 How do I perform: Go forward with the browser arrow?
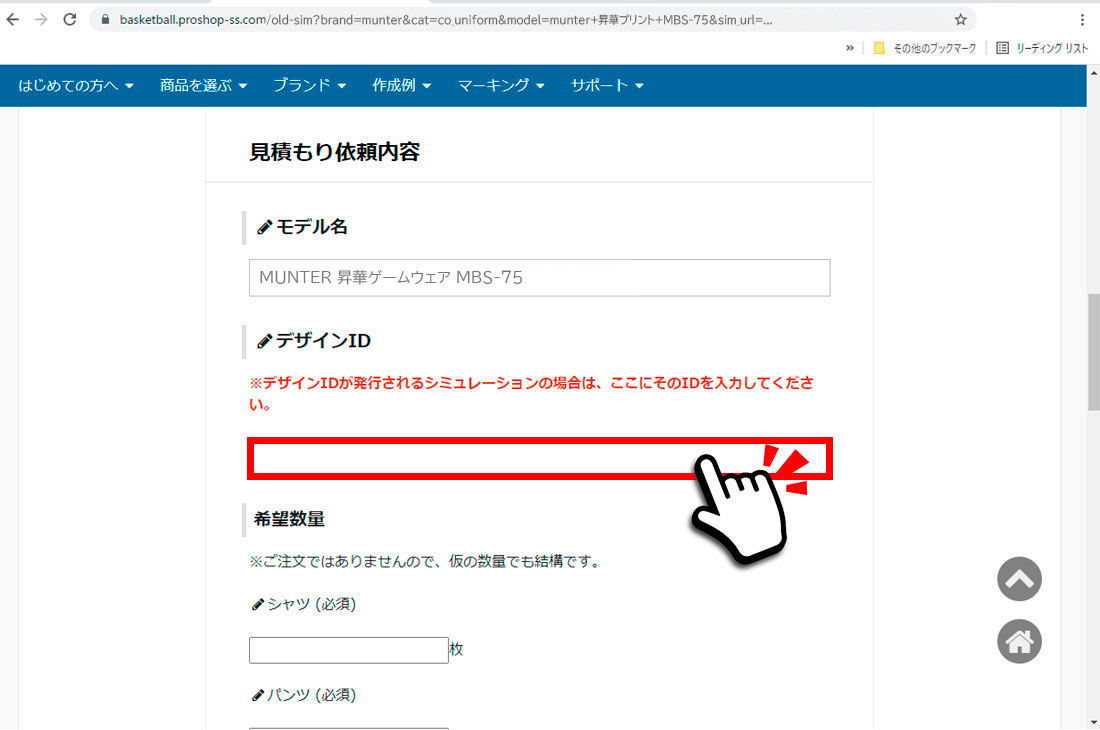tap(41, 19)
